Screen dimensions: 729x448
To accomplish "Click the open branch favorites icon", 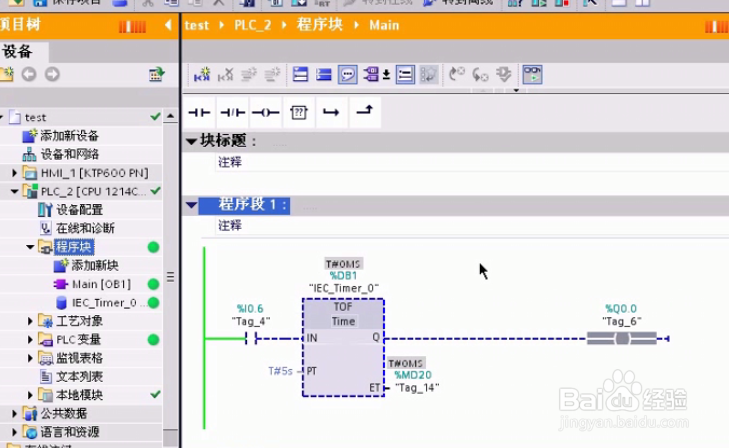I will point(331,112).
